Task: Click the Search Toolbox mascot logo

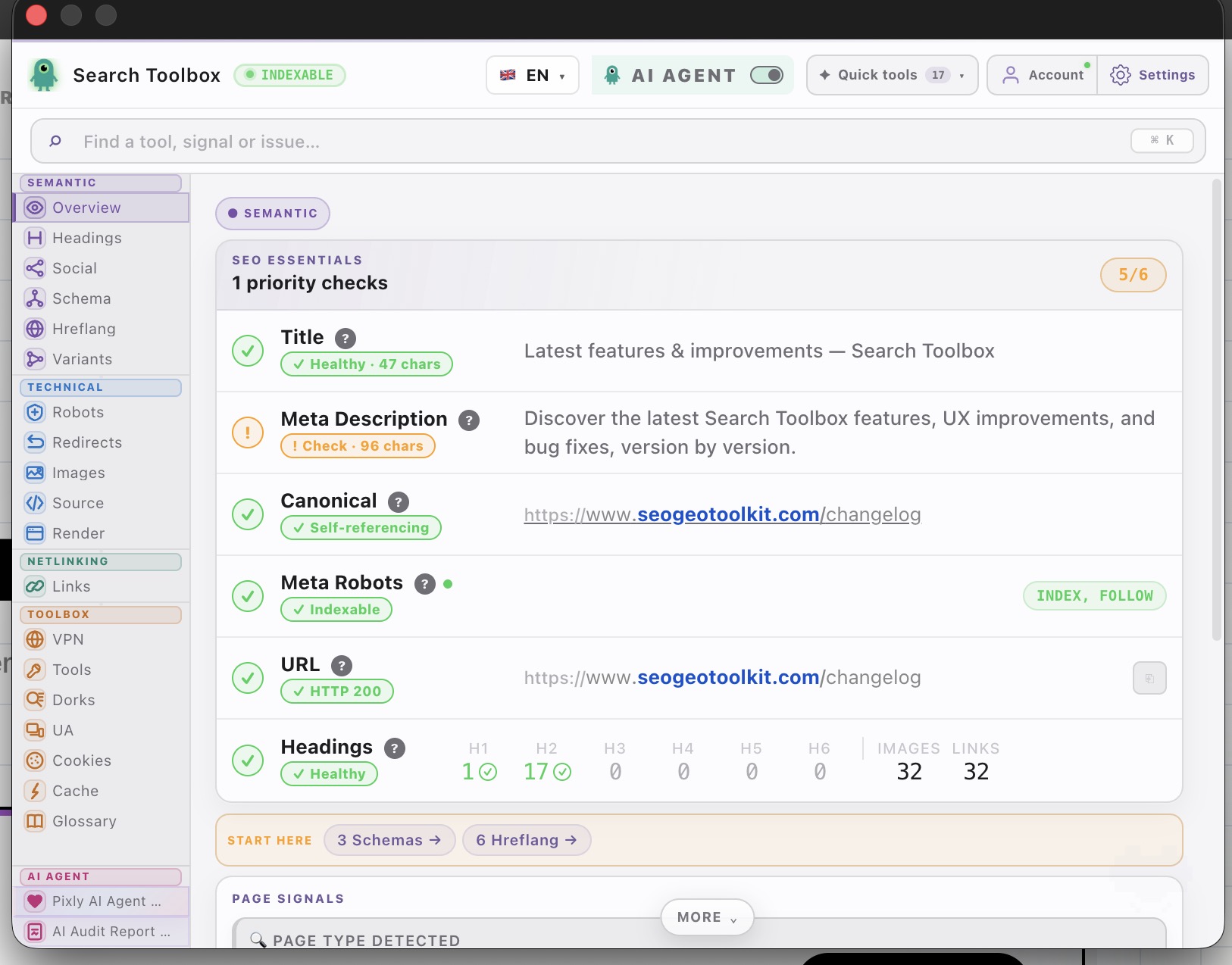Action: click(x=44, y=75)
